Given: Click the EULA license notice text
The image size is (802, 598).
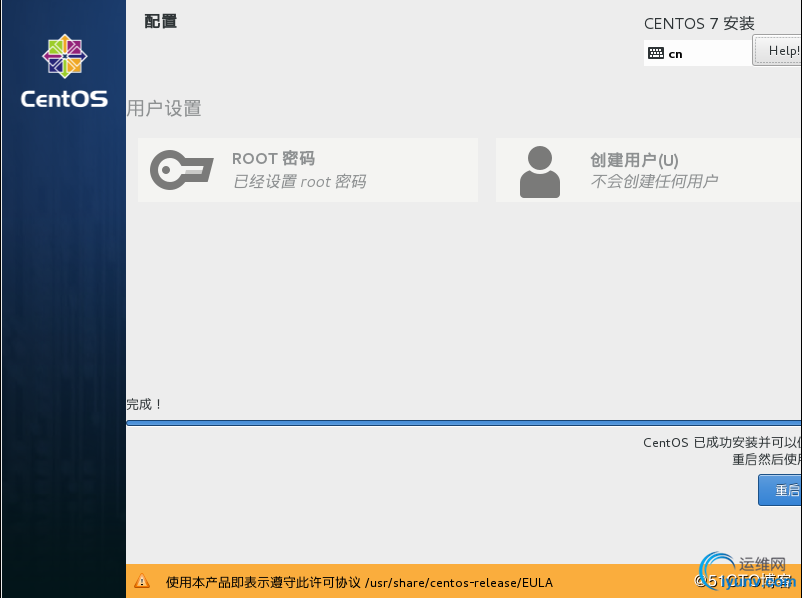Looking at the screenshot, I should pyautogui.click(x=359, y=583).
